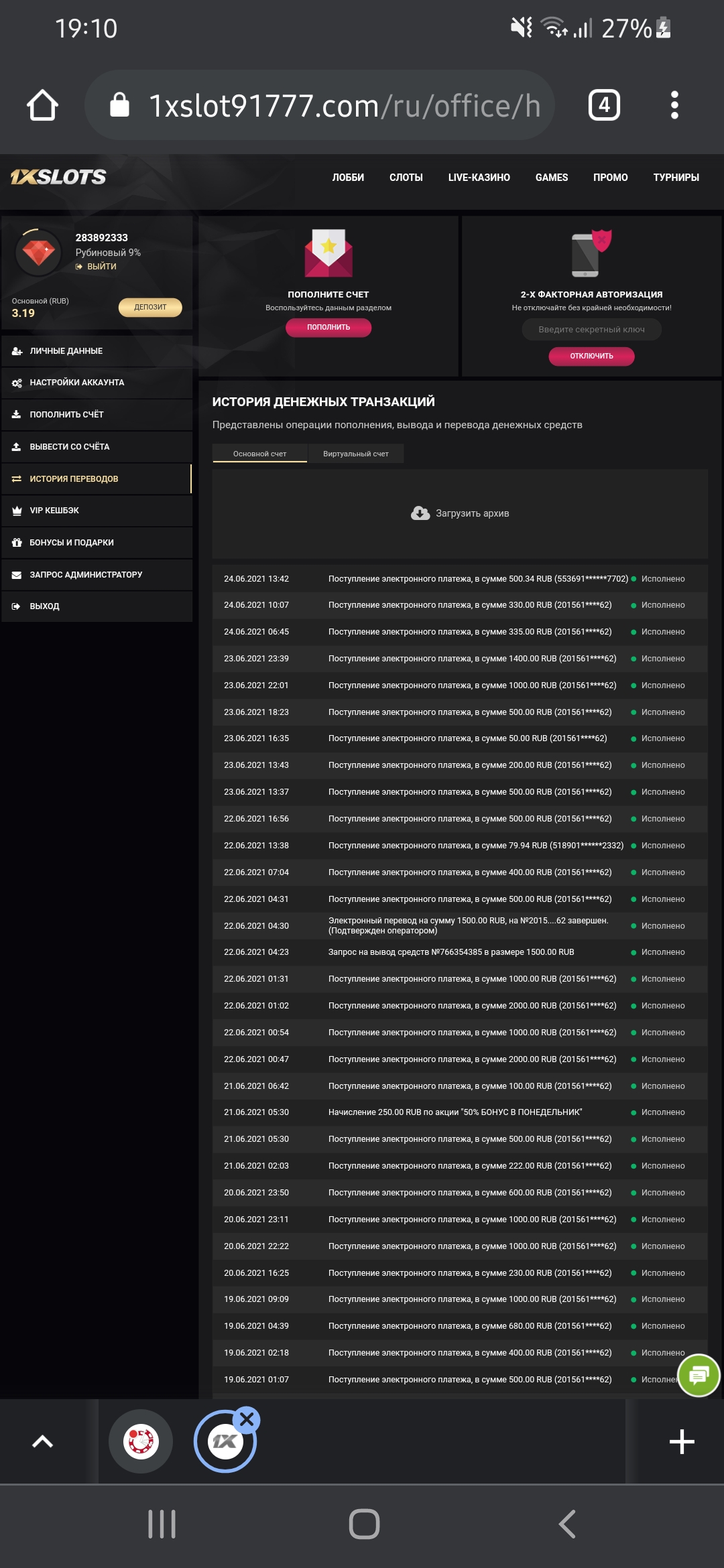This screenshot has height=1568, width=724.
Task: Open the green live chat bubble
Action: pyautogui.click(x=699, y=1376)
